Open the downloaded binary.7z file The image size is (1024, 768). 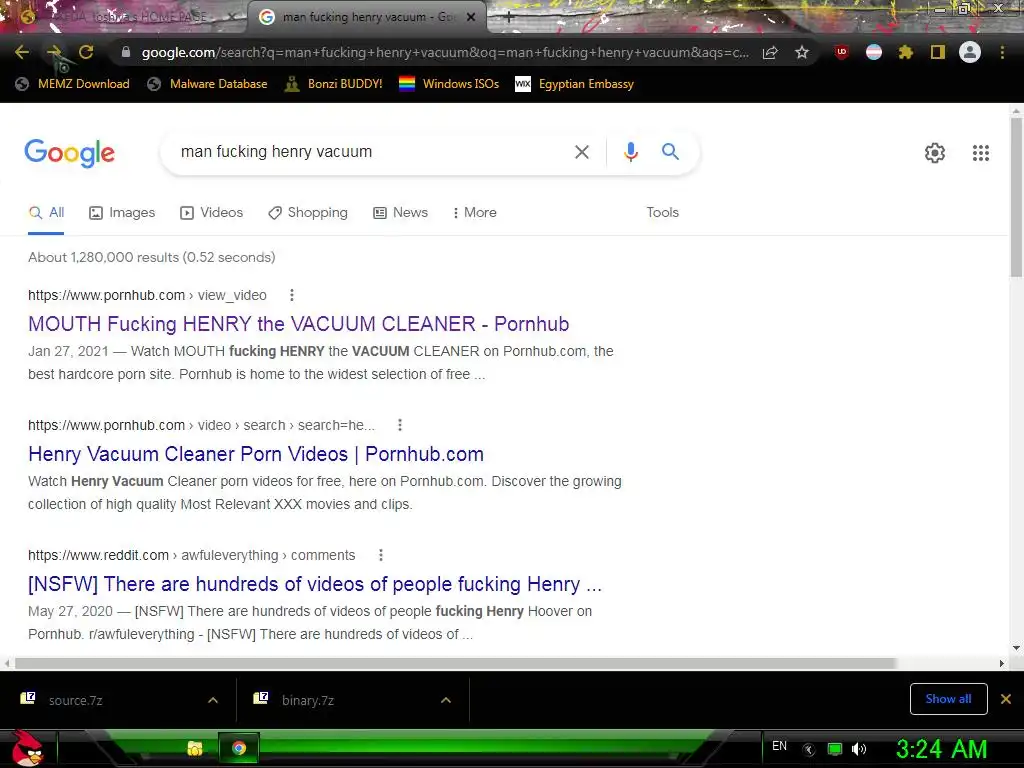pos(308,700)
